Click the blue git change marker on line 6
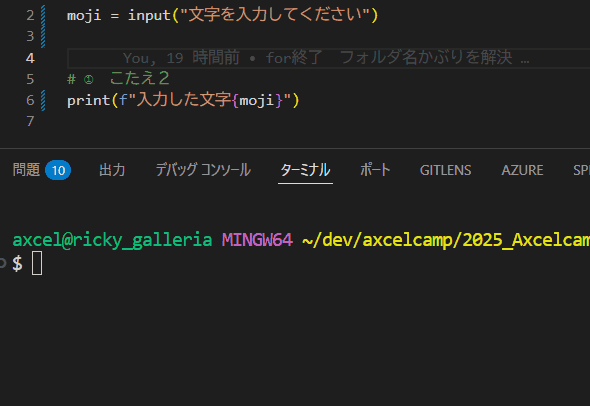590x406 pixels. point(43,100)
